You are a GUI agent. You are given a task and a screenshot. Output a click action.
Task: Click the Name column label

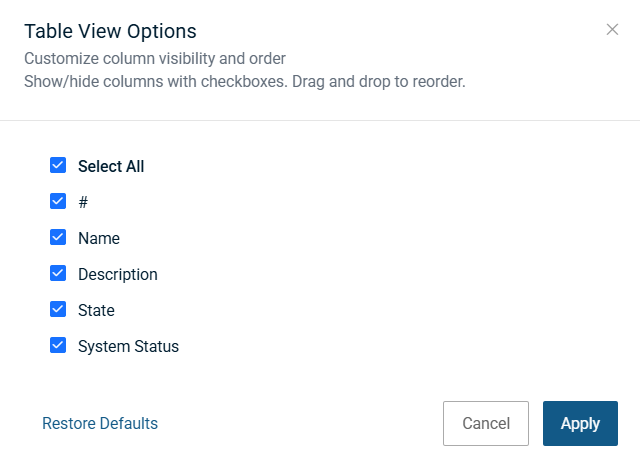point(99,239)
